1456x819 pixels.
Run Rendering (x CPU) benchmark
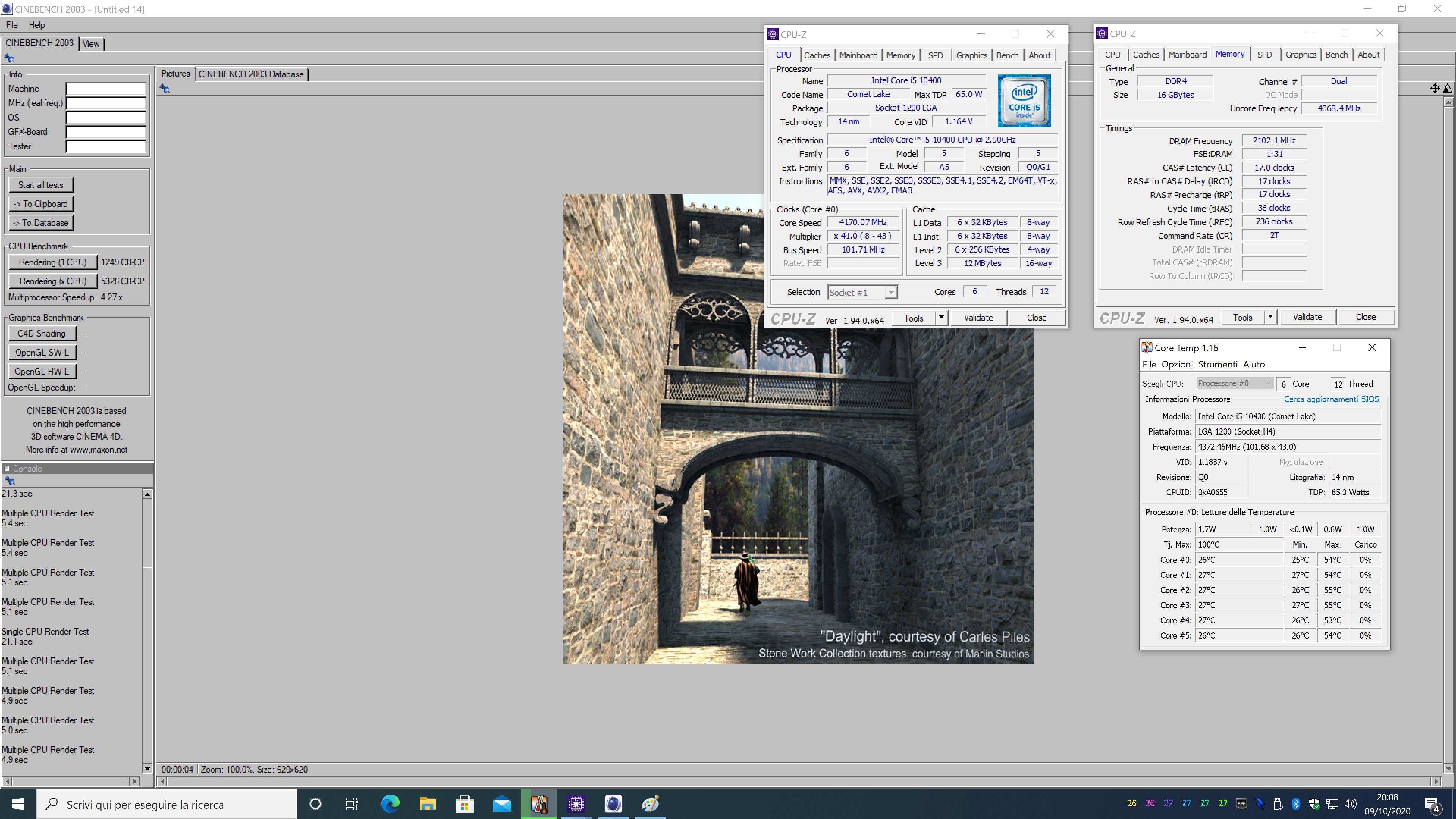[x=53, y=281]
